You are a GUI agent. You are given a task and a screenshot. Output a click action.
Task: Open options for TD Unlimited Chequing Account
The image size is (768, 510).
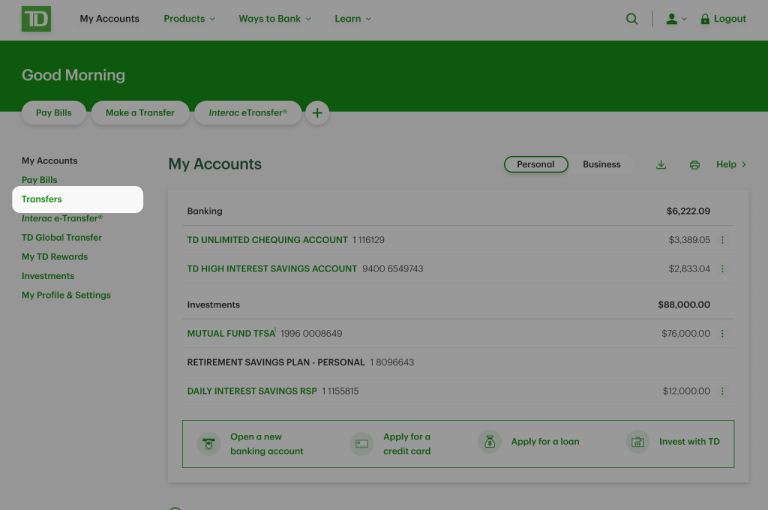722,240
